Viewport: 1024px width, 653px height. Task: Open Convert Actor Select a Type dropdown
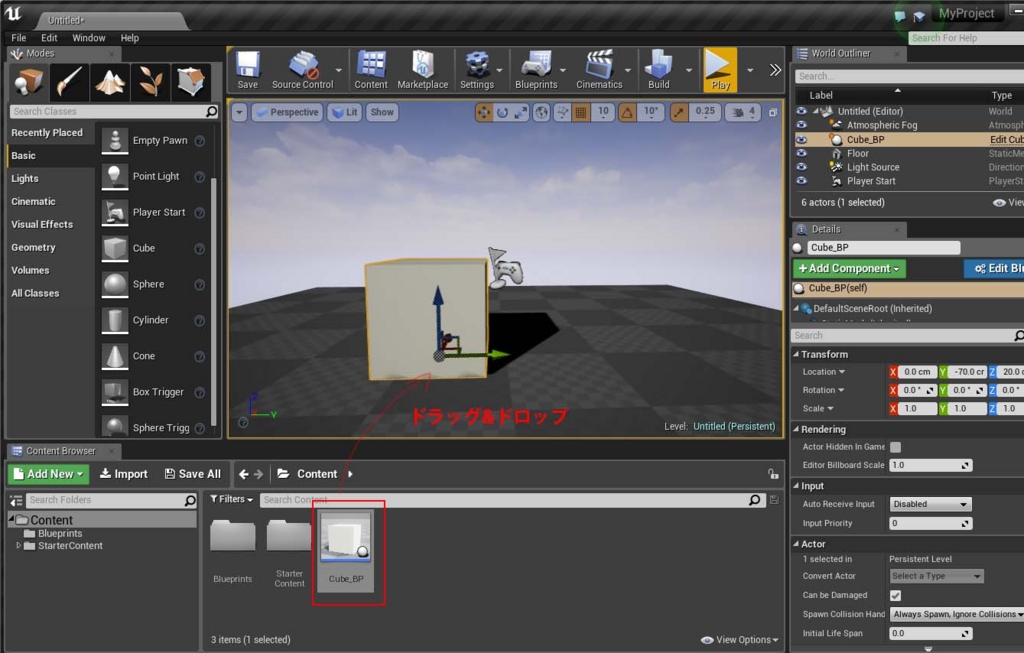click(x=936, y=576)
